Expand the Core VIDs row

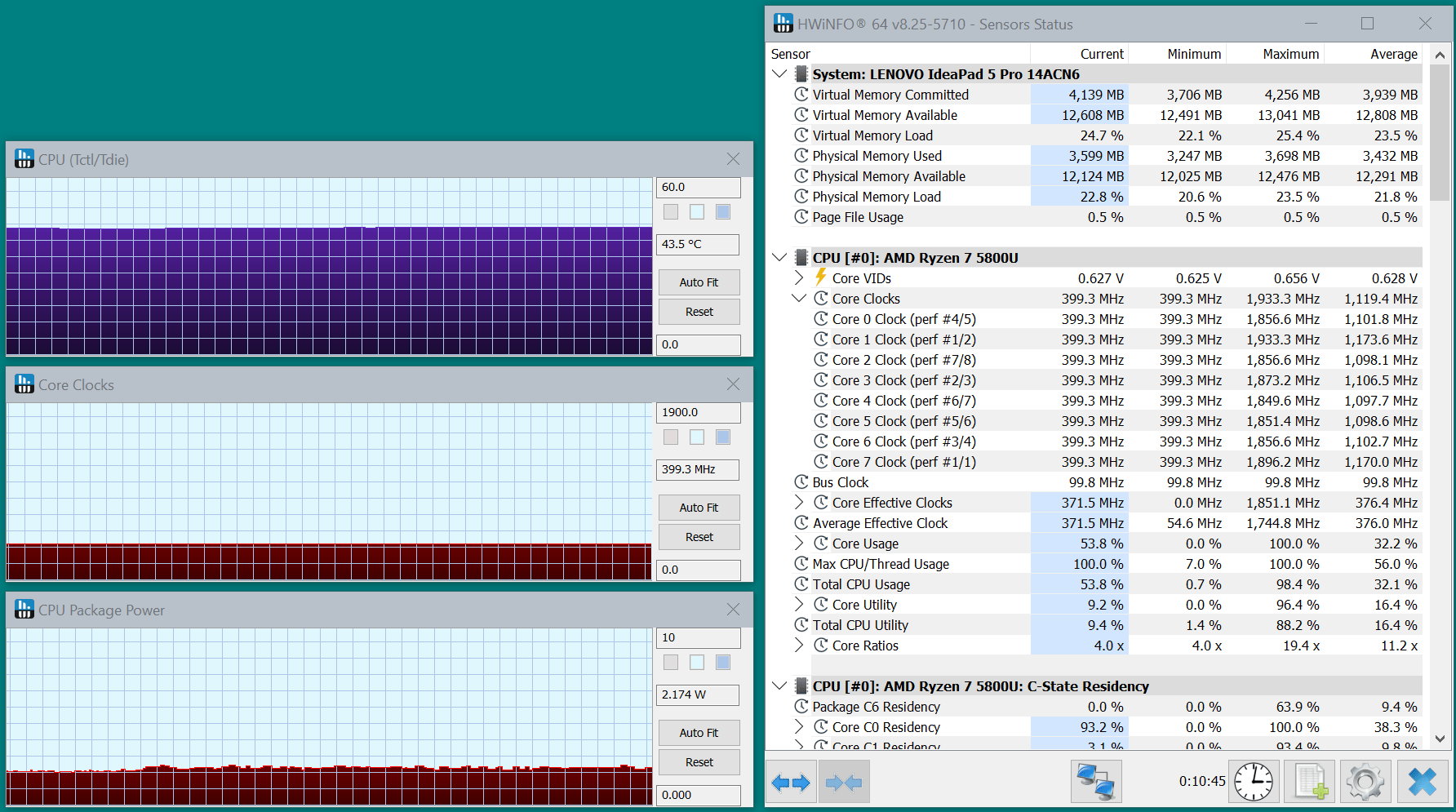click(799, 277)
